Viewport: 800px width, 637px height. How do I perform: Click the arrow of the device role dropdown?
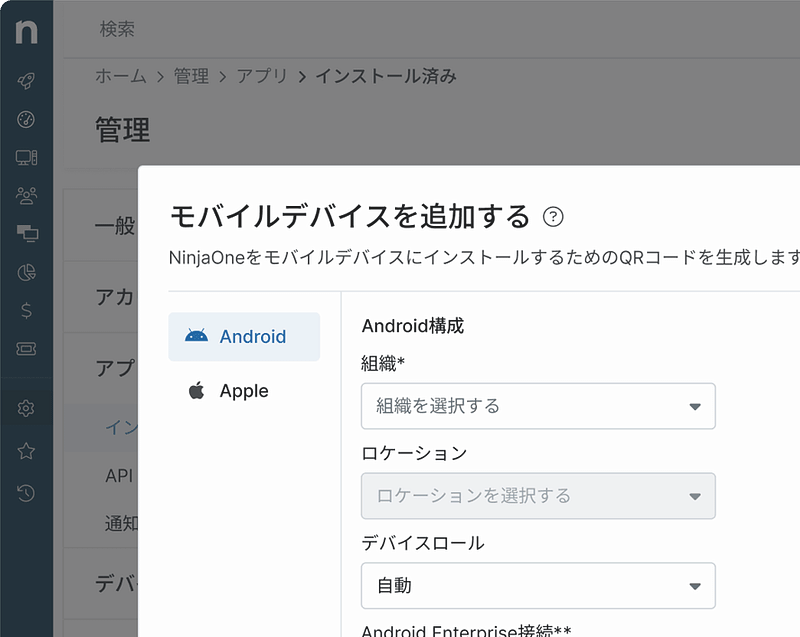695,586
